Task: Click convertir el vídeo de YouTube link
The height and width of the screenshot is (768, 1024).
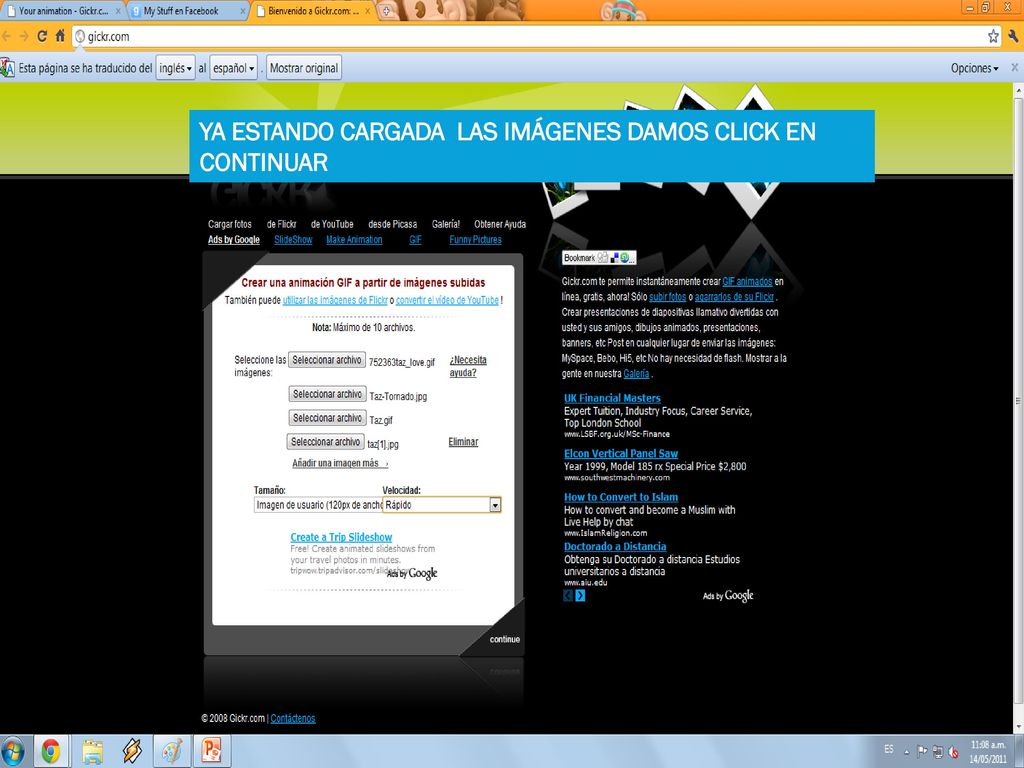Action: (447, 300)
